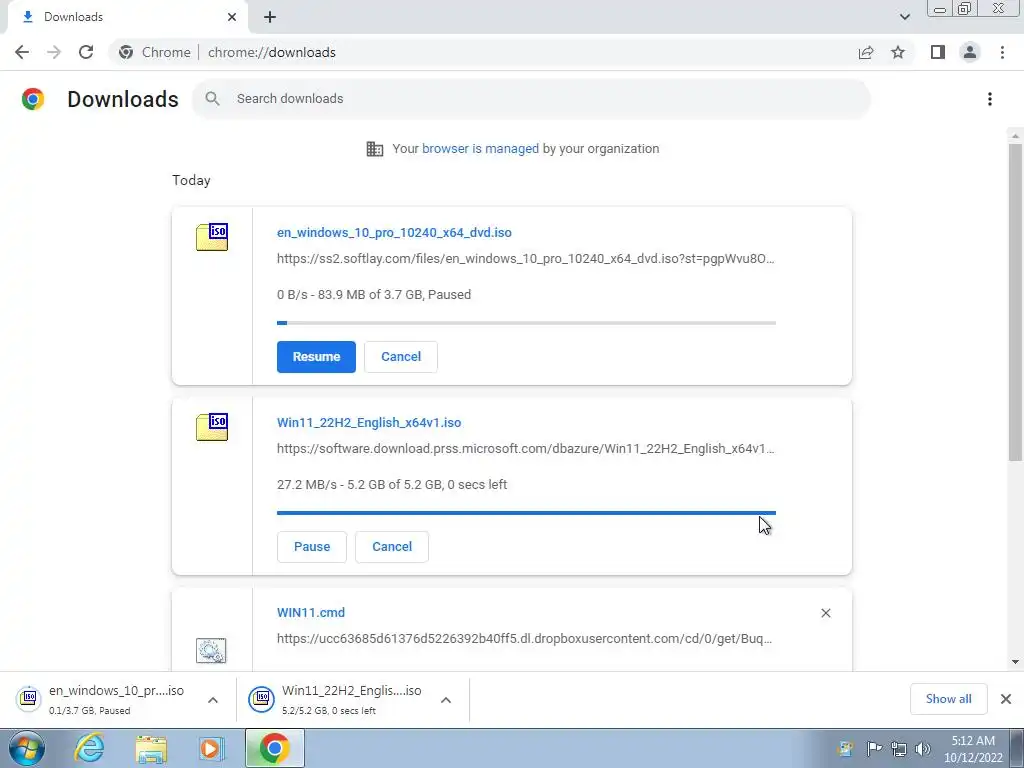Click the Windows 10 ISO progress bar
The image size is (1024, 768).
pos(526,323)
